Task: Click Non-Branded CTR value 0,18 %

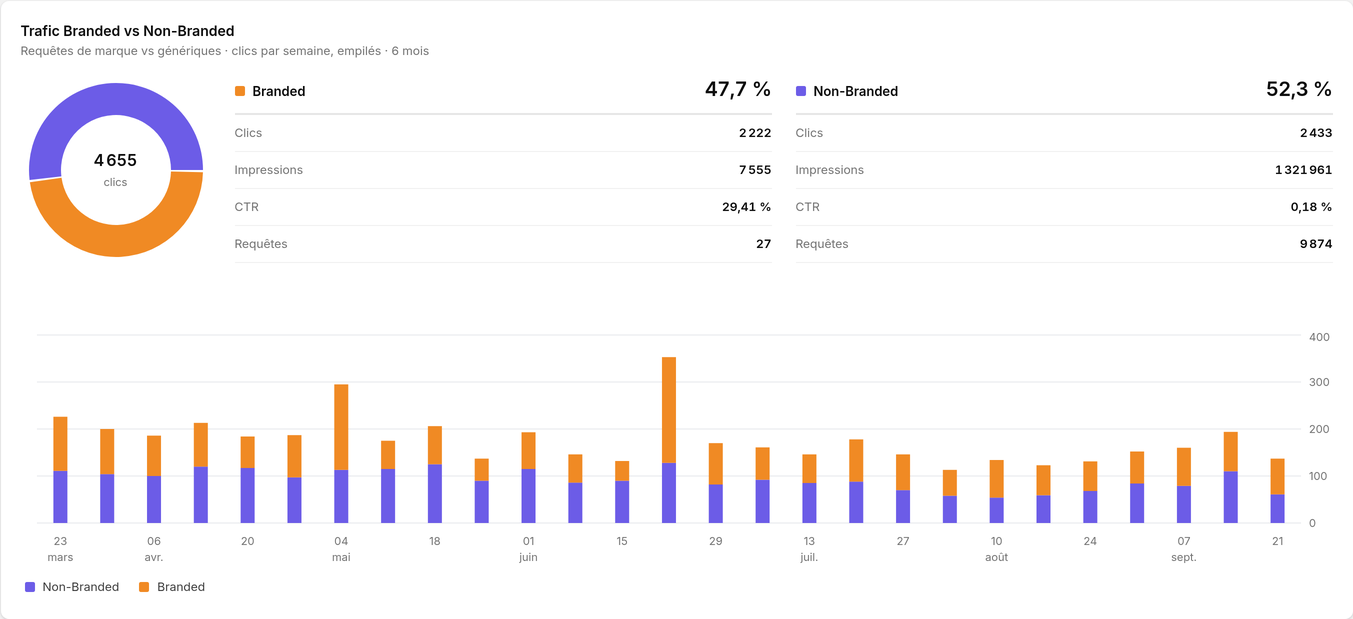Action: (1311, 207)
